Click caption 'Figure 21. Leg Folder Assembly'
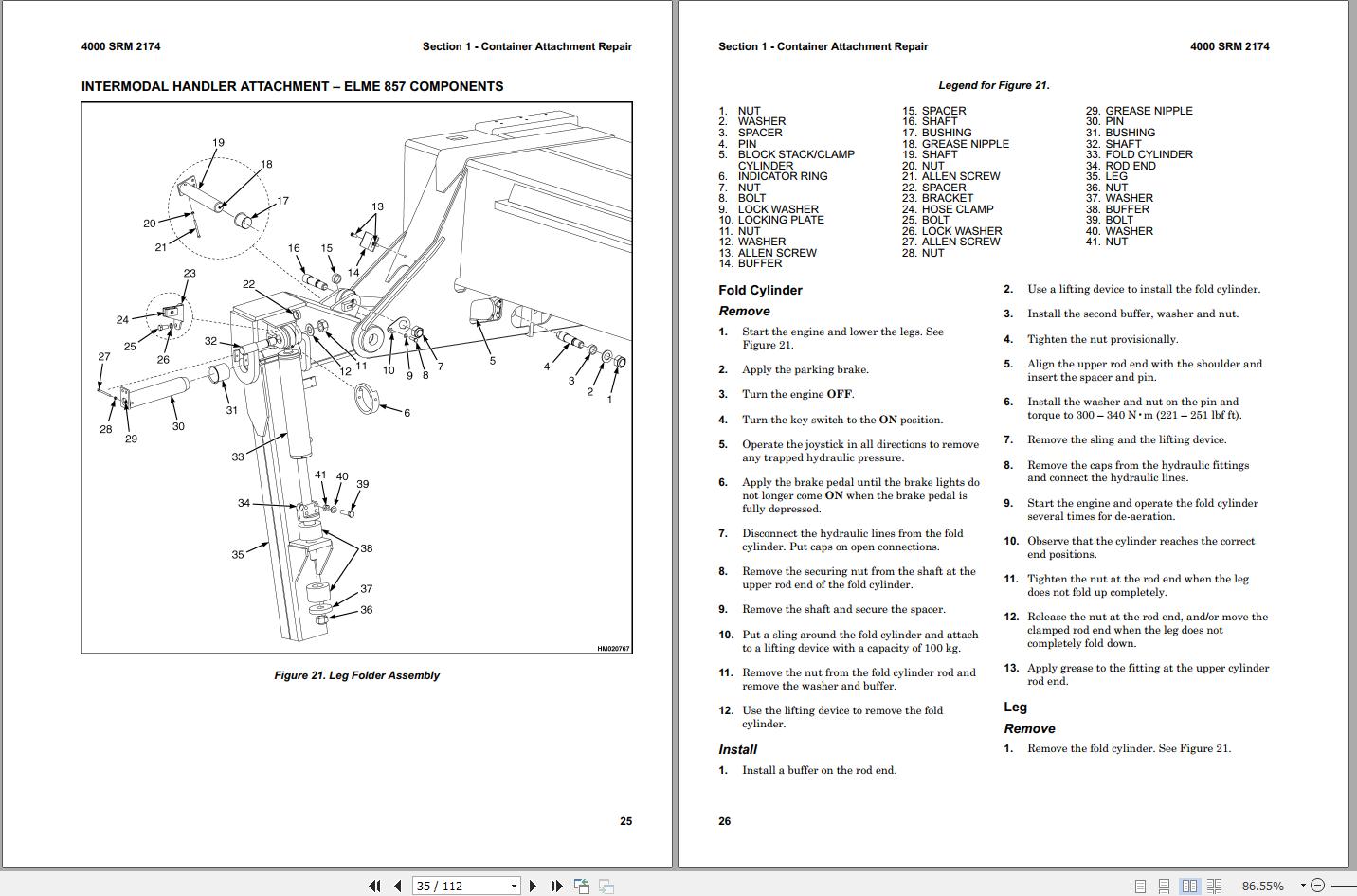Screen dimensions: 1357x896 (356, 675)
